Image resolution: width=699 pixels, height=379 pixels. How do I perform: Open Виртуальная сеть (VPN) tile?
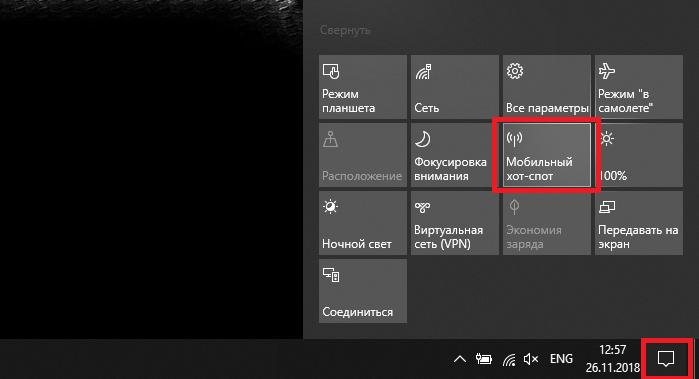pyautogui.click(x=455, y=223)
